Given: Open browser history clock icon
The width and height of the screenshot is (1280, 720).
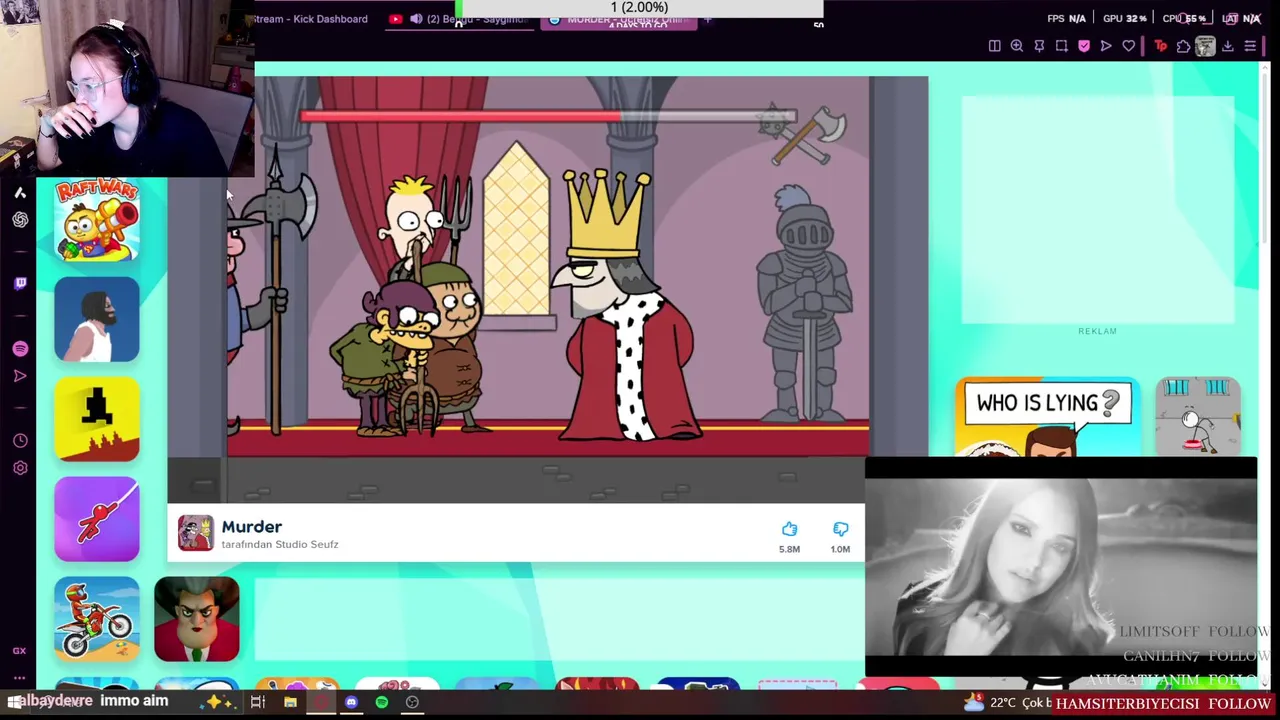Looking at the screenshot, I should coord(20,440).
